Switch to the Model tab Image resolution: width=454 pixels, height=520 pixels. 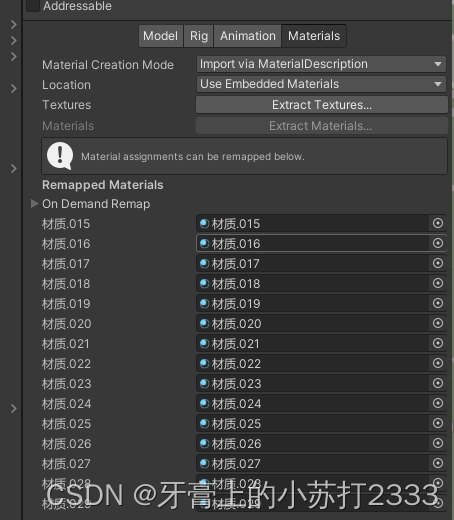[160, 36]
